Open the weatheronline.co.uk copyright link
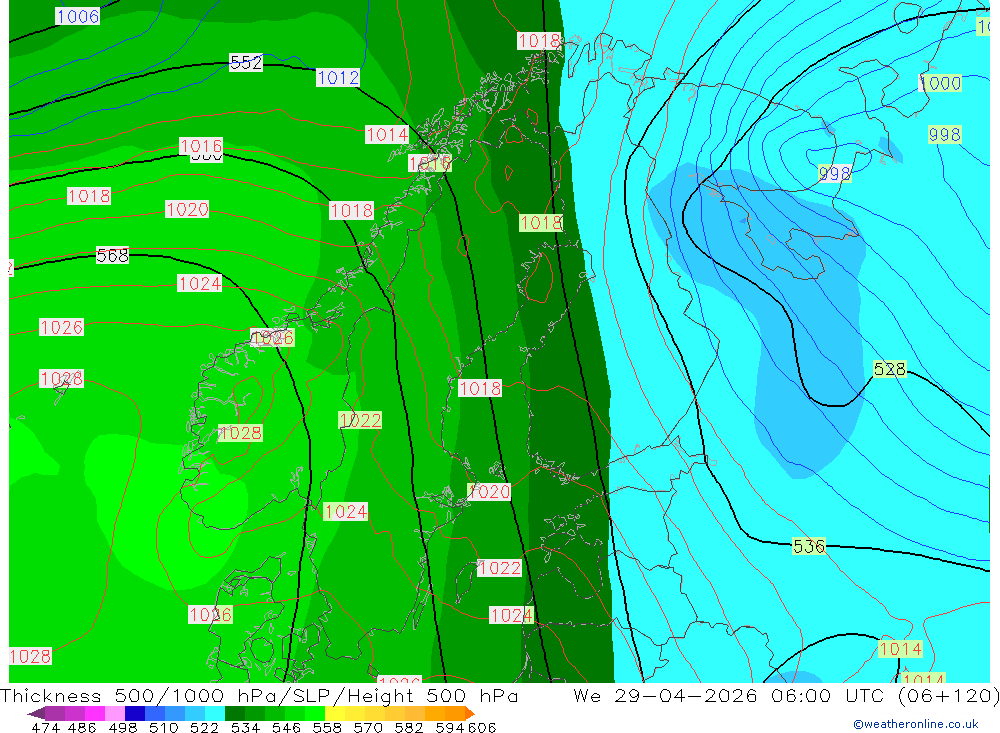Image resolution: width=1000 pixels, height=733 pixels. [x=915, y=724]
